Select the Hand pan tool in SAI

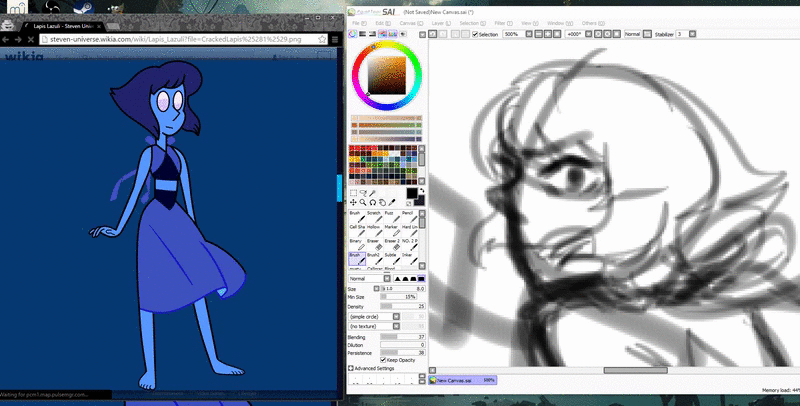pyautogui.click(x=382, y=202)
